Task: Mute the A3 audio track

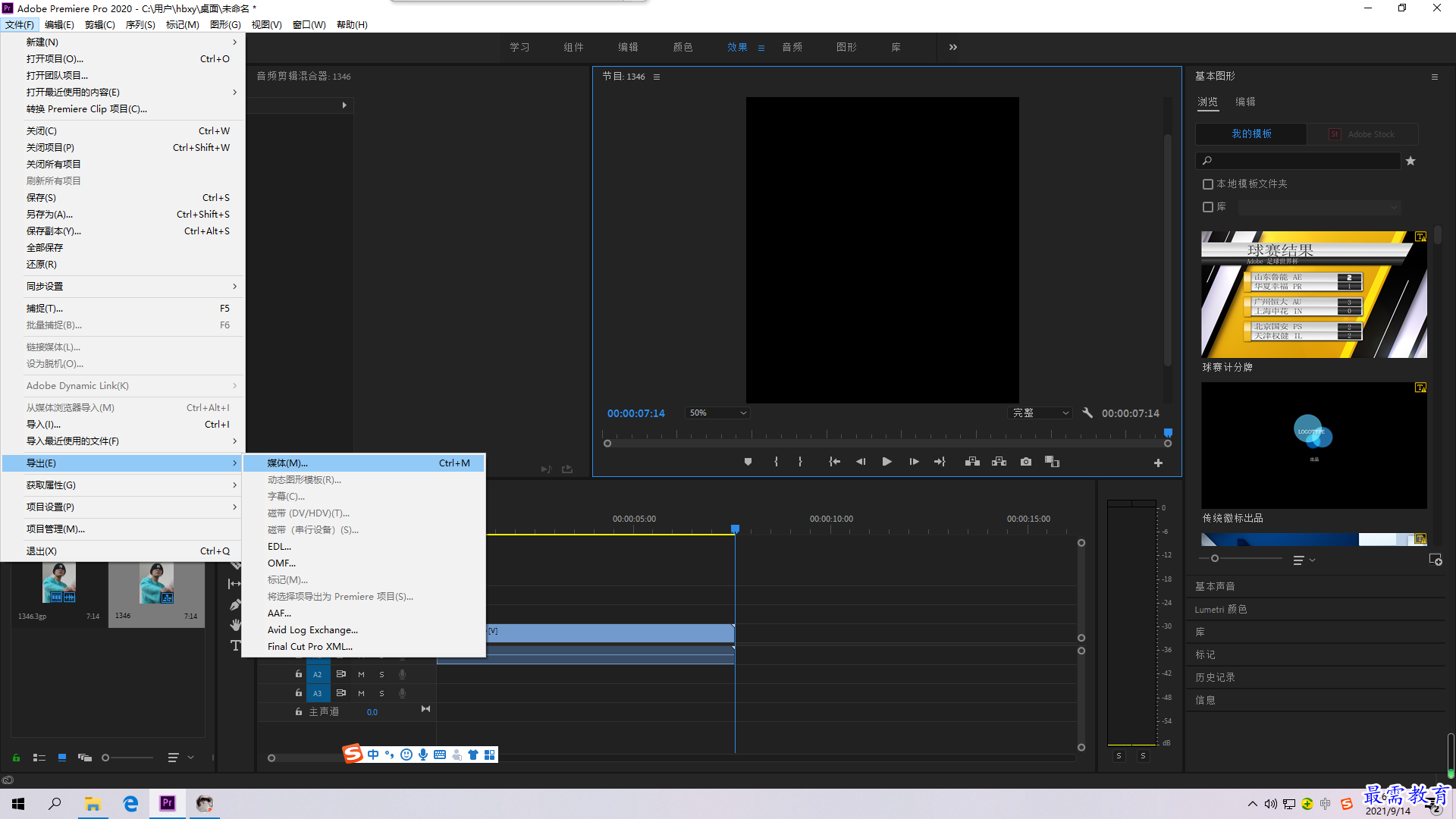Action: (362, 693)
